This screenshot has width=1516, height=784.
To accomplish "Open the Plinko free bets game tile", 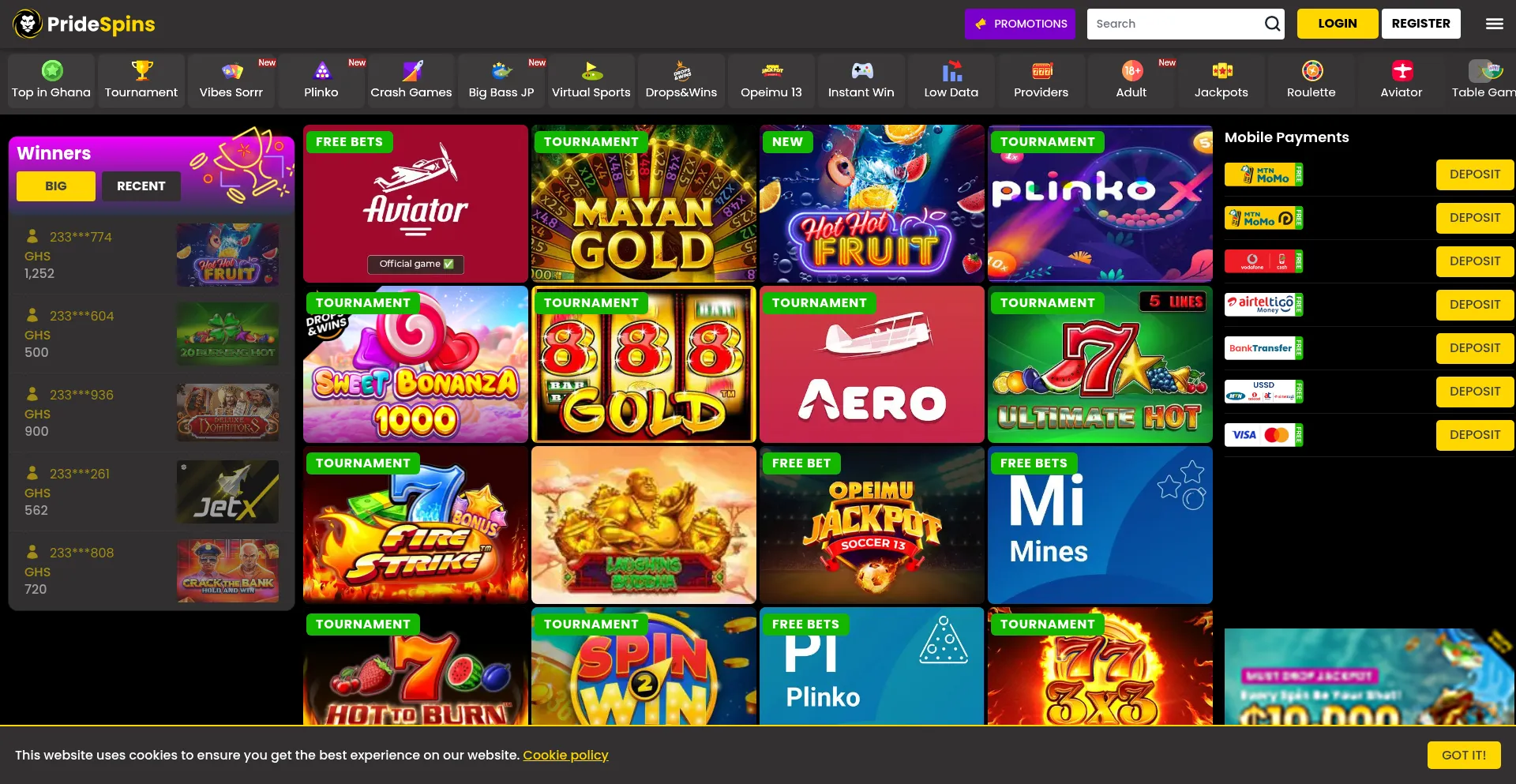I will [x=872, y=666].
